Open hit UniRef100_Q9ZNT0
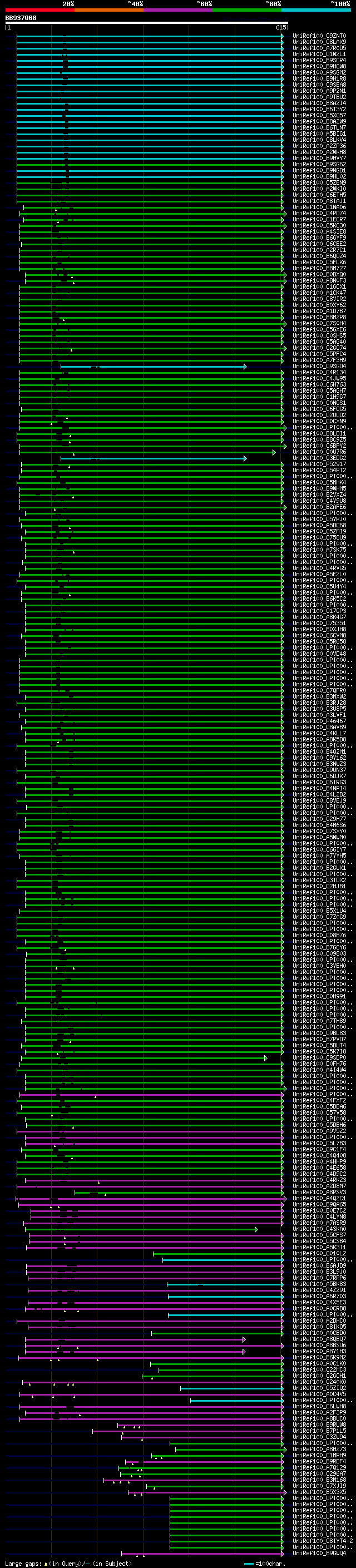 [319, 36]
